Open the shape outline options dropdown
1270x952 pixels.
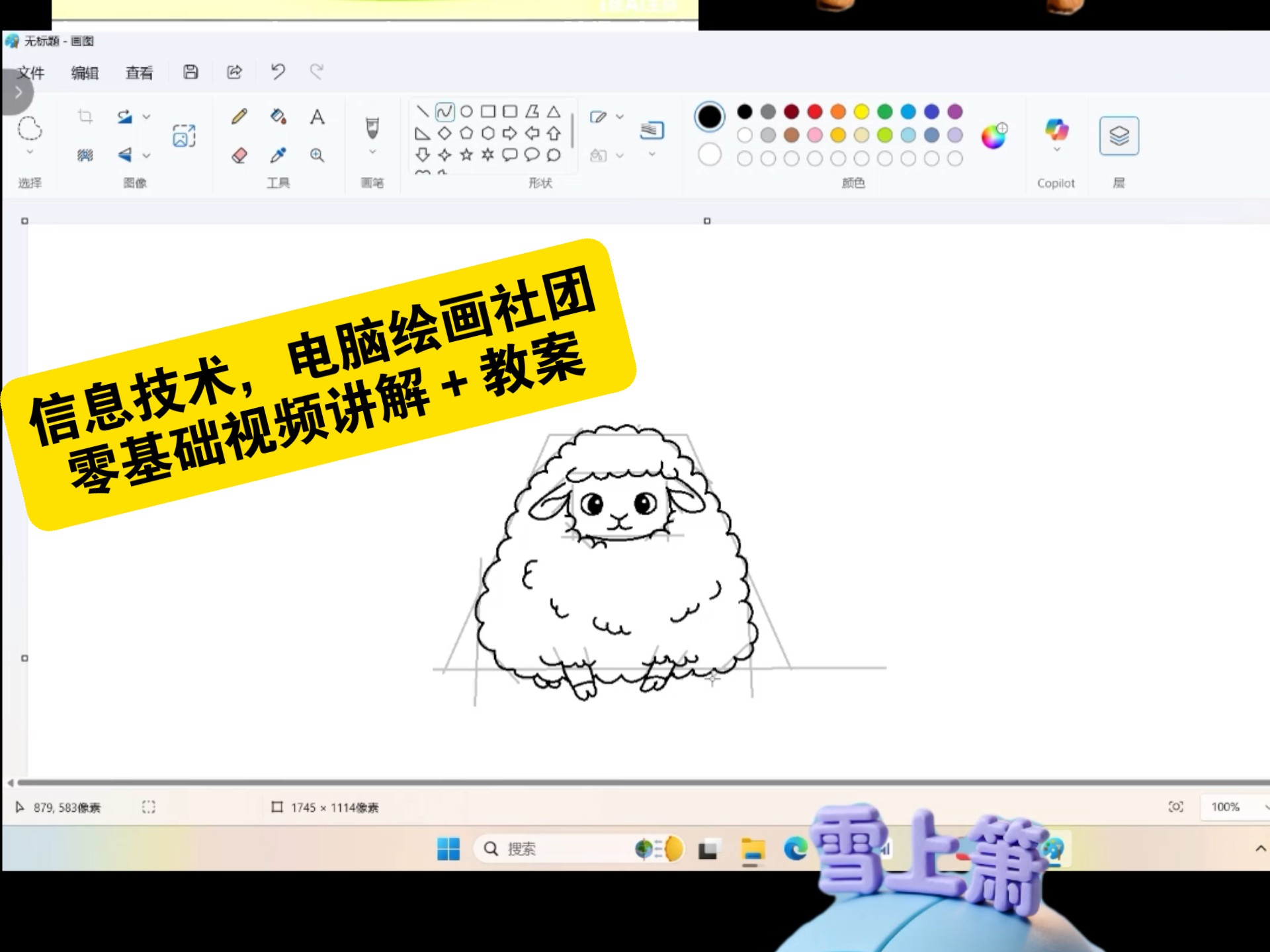click(x=618, y=116)
